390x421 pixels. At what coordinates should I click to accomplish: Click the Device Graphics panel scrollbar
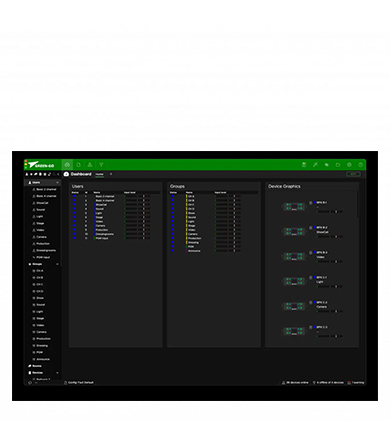point(358,204)
